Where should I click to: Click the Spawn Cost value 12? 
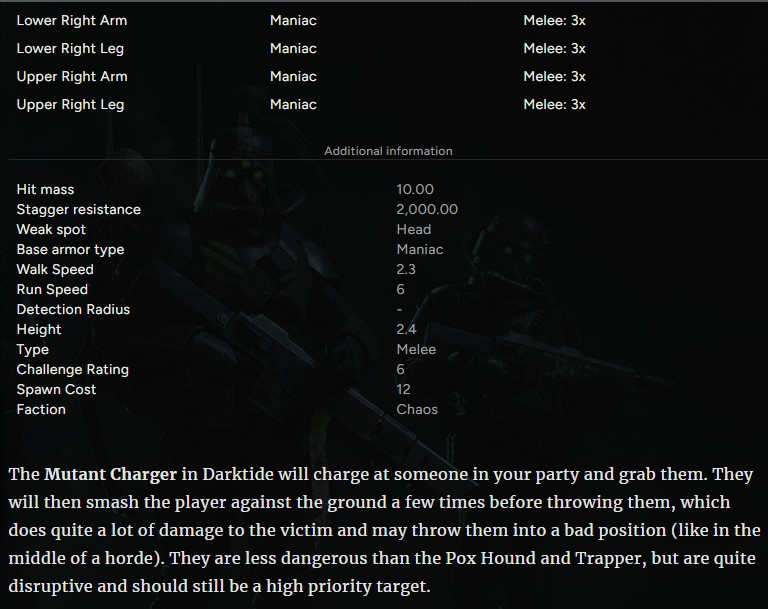(403, 389)
